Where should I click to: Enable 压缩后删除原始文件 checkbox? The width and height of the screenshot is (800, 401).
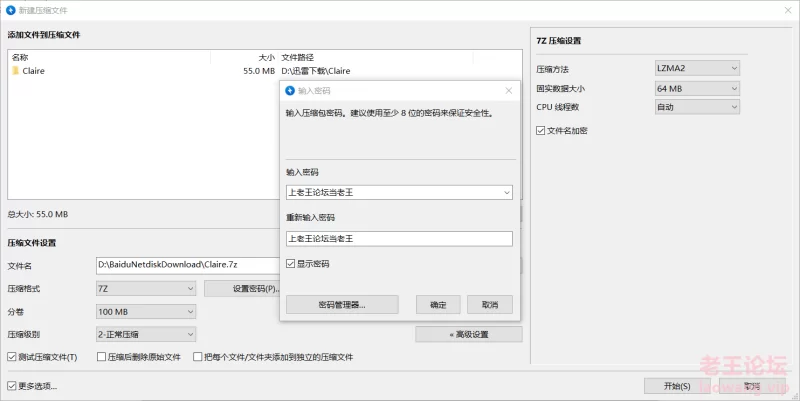point(102,357)
